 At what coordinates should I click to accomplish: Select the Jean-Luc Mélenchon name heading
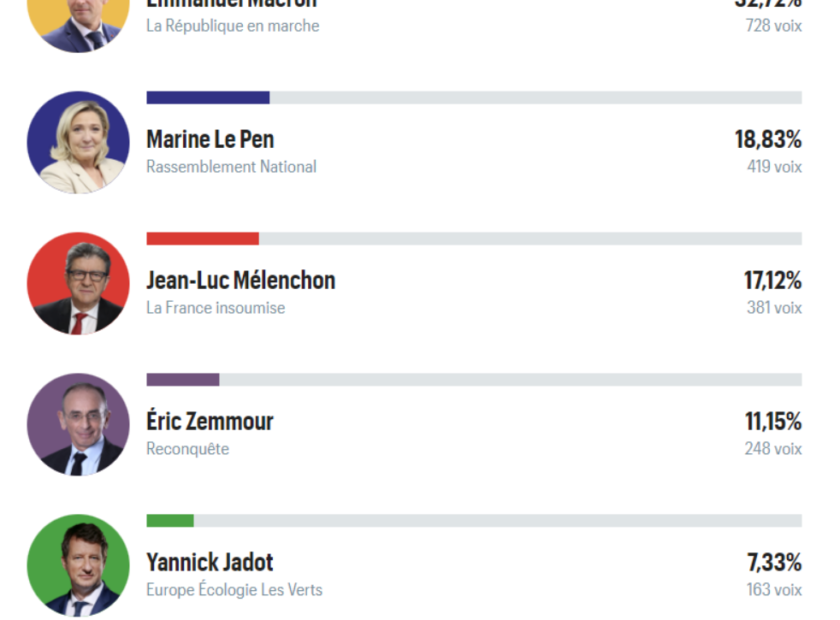coord(241,280)
